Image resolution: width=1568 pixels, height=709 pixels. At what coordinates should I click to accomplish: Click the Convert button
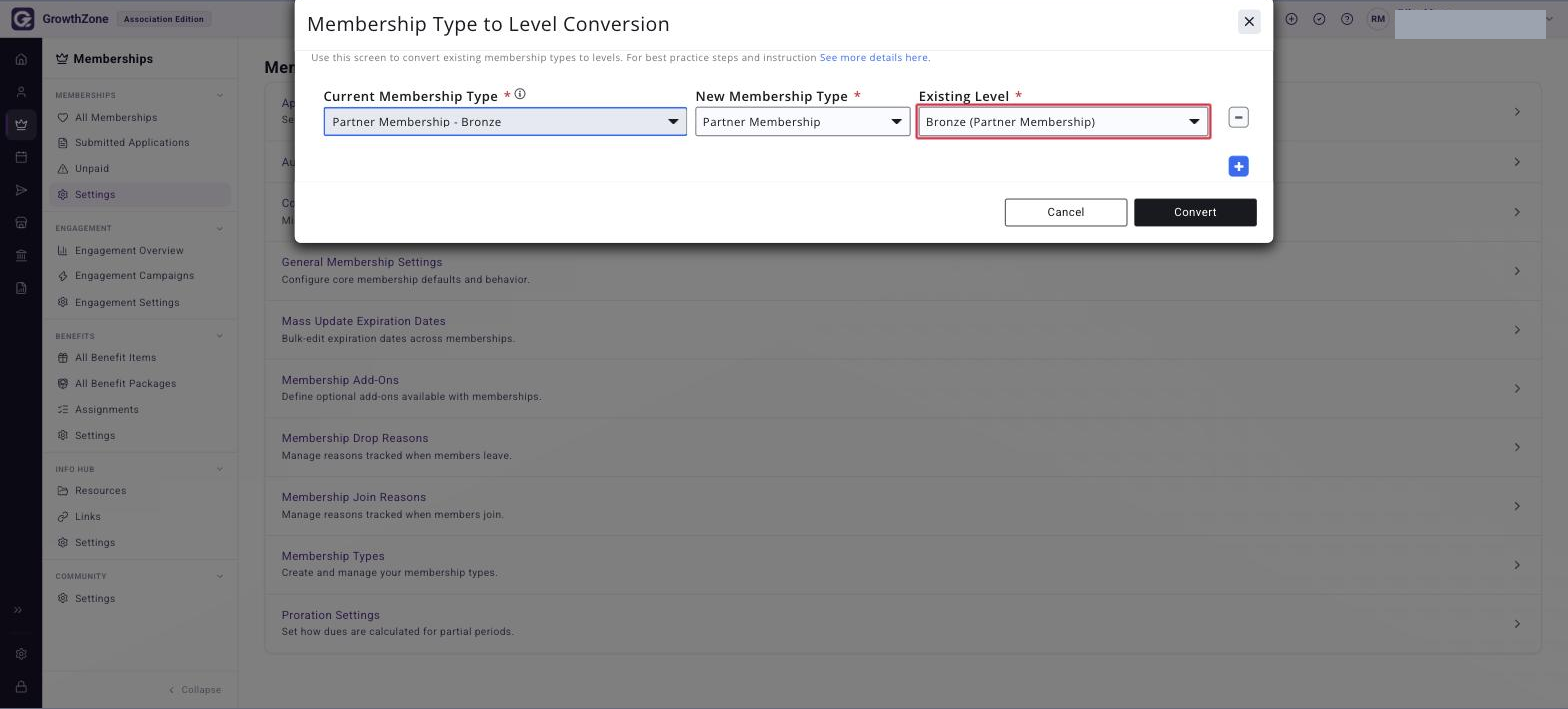tap(1195, 212)
